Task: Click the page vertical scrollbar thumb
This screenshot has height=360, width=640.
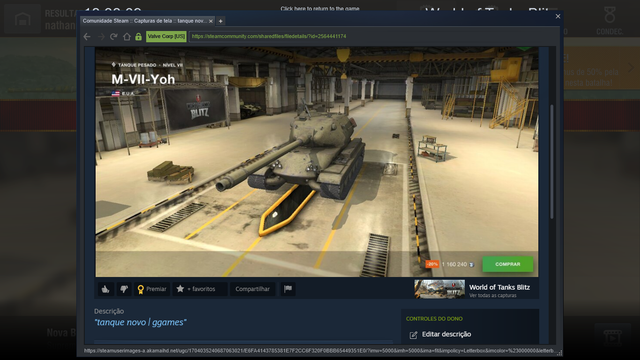Action: coord(552,162)
